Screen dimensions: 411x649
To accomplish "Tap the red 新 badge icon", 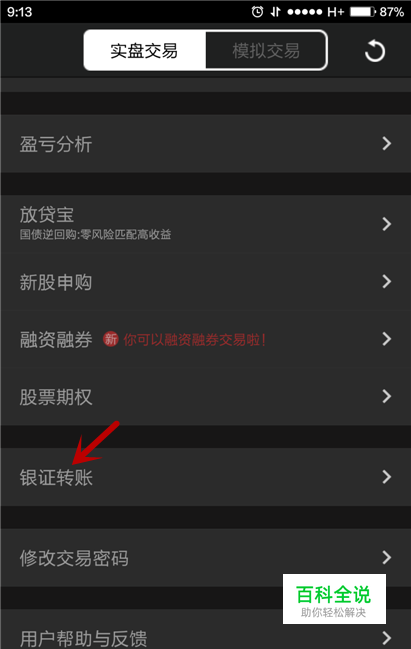I will 111,339.
